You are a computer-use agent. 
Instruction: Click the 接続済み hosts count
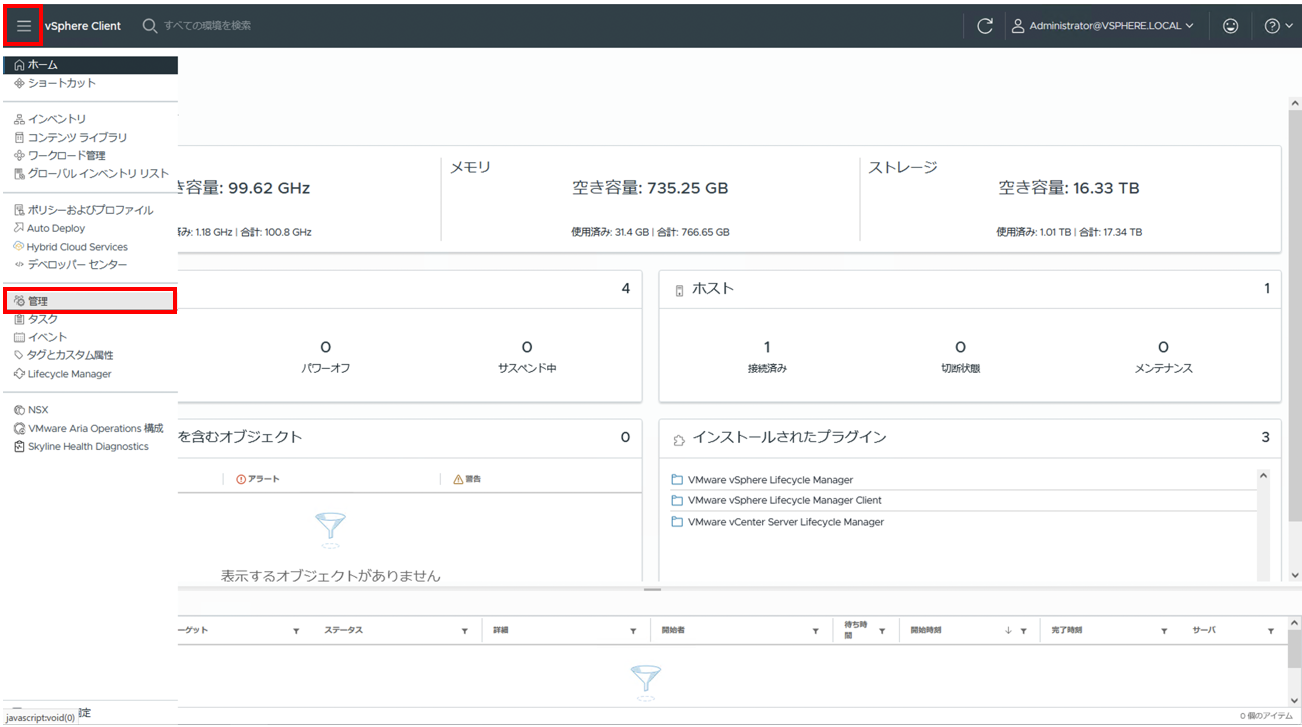point(767,347)
